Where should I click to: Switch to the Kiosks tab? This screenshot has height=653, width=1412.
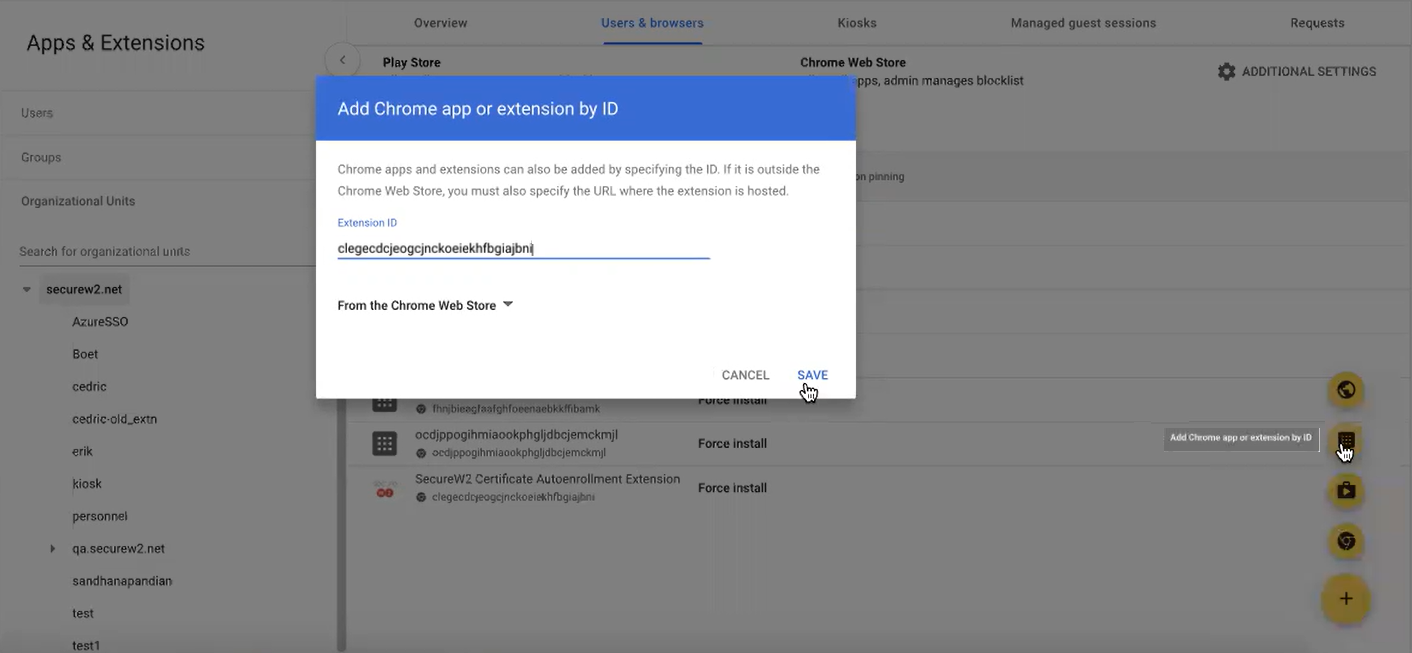(856, 23)
